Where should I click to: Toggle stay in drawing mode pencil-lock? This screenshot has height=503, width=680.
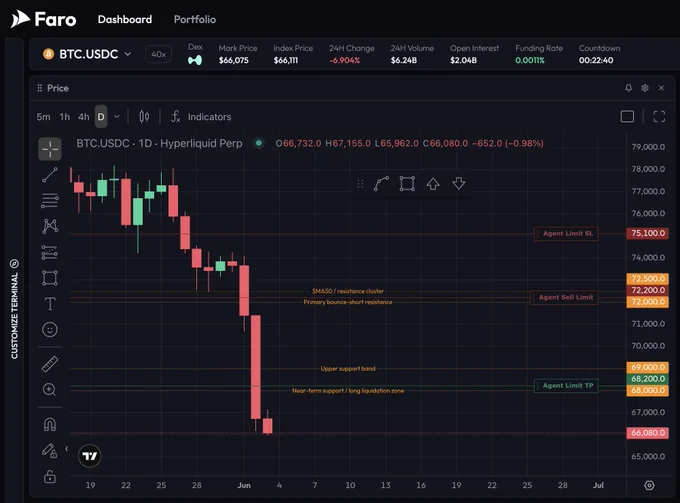tap(50, 451)
